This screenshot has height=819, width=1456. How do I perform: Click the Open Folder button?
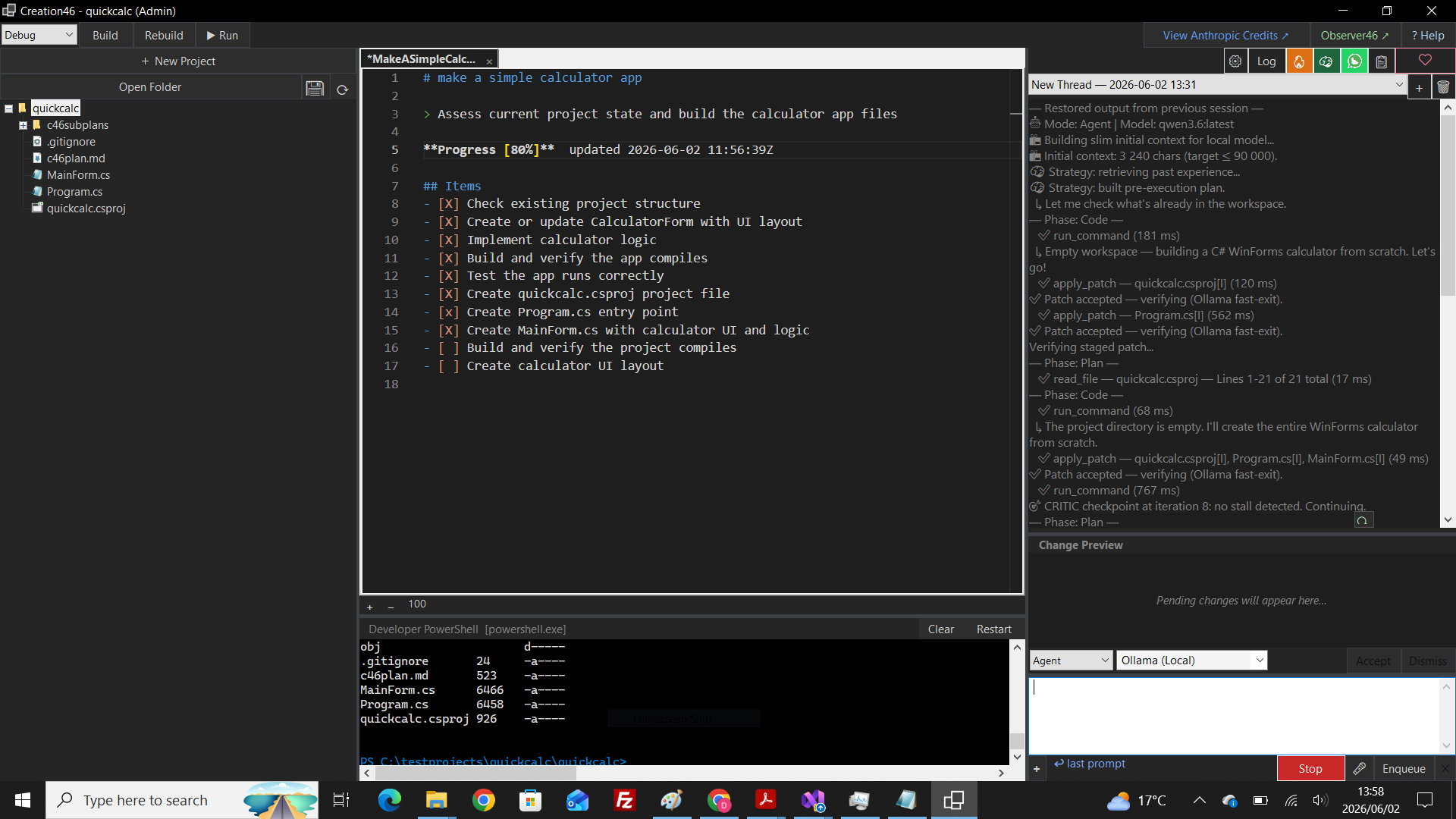click(x=150, y=87)
